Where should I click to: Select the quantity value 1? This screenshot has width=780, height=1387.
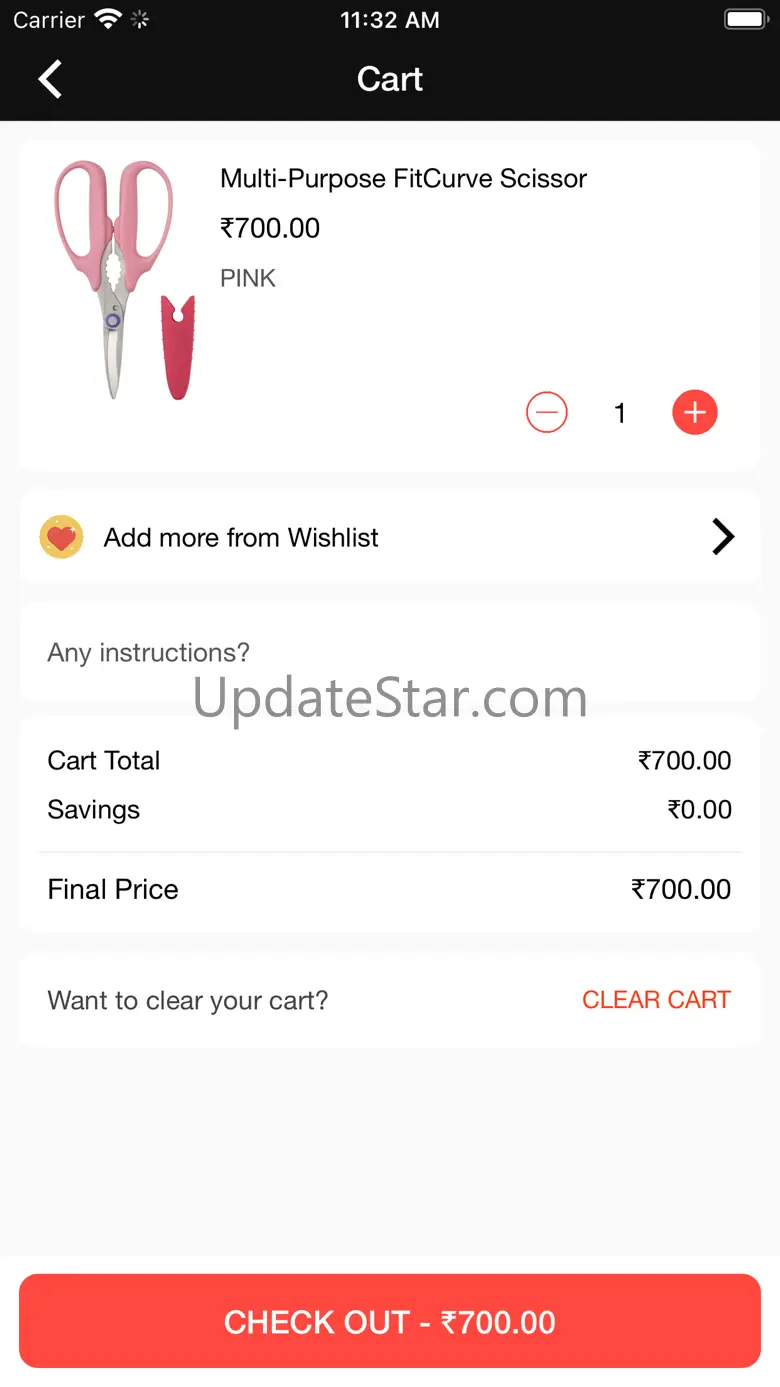point(620,412)
